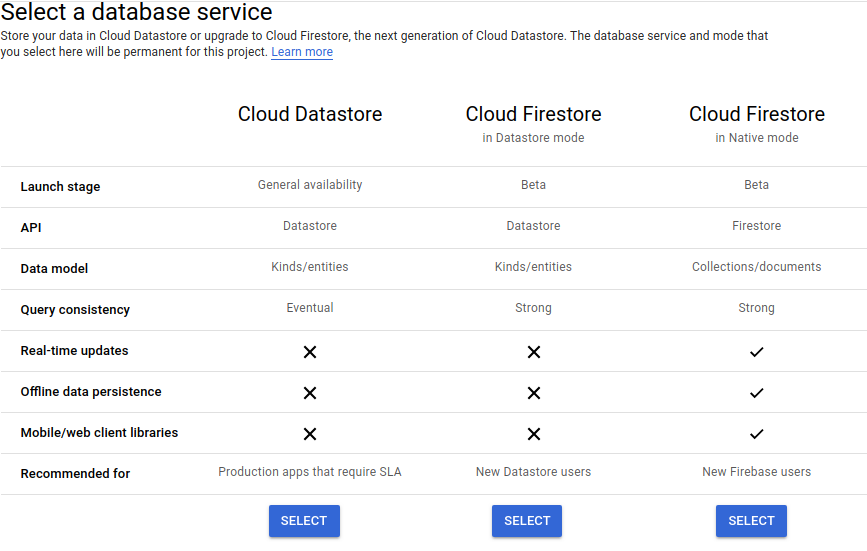Click the 'API' row label
This screenshot has height=551, width=867.
pos(31,228)
